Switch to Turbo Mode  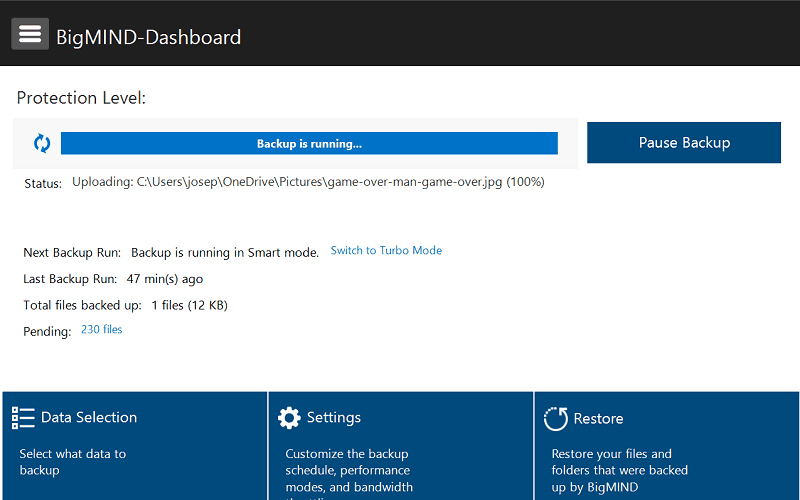(x=386, y=251)
